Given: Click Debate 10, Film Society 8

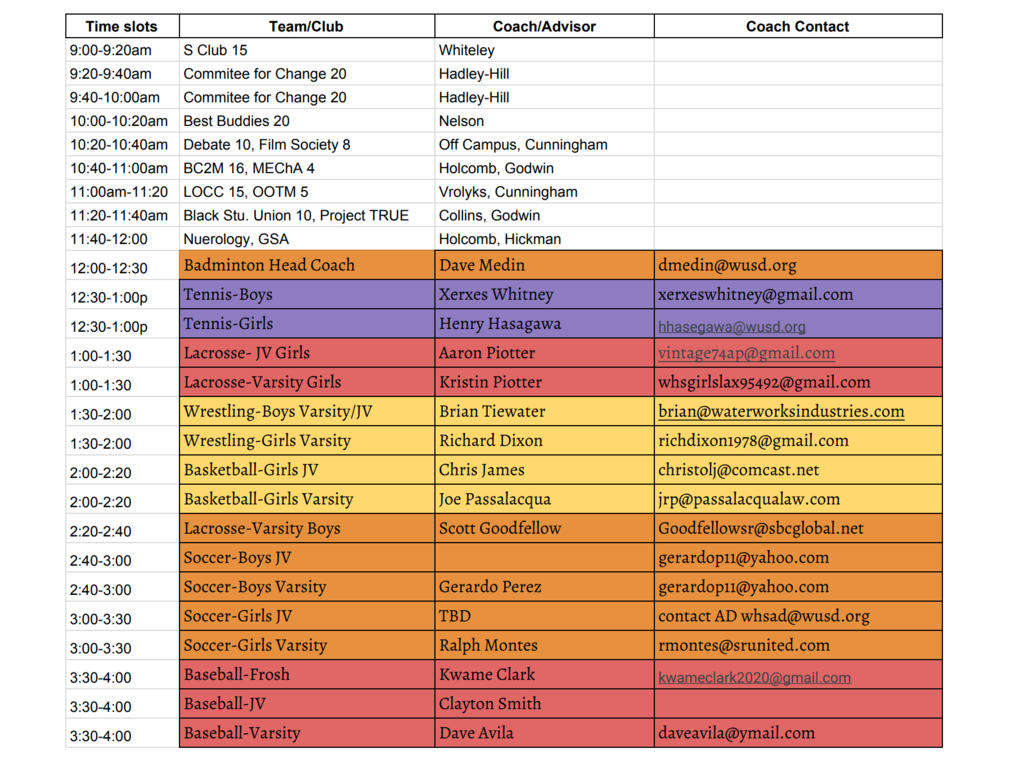Looking at the screenshot, I should (306, 144).
